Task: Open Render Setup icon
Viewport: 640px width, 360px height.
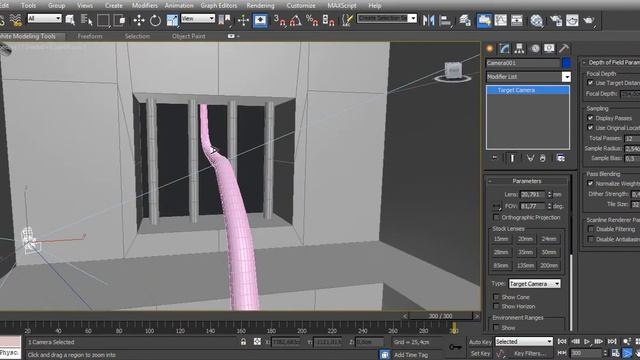Action: pyautogui.click(x=556, y=20)
